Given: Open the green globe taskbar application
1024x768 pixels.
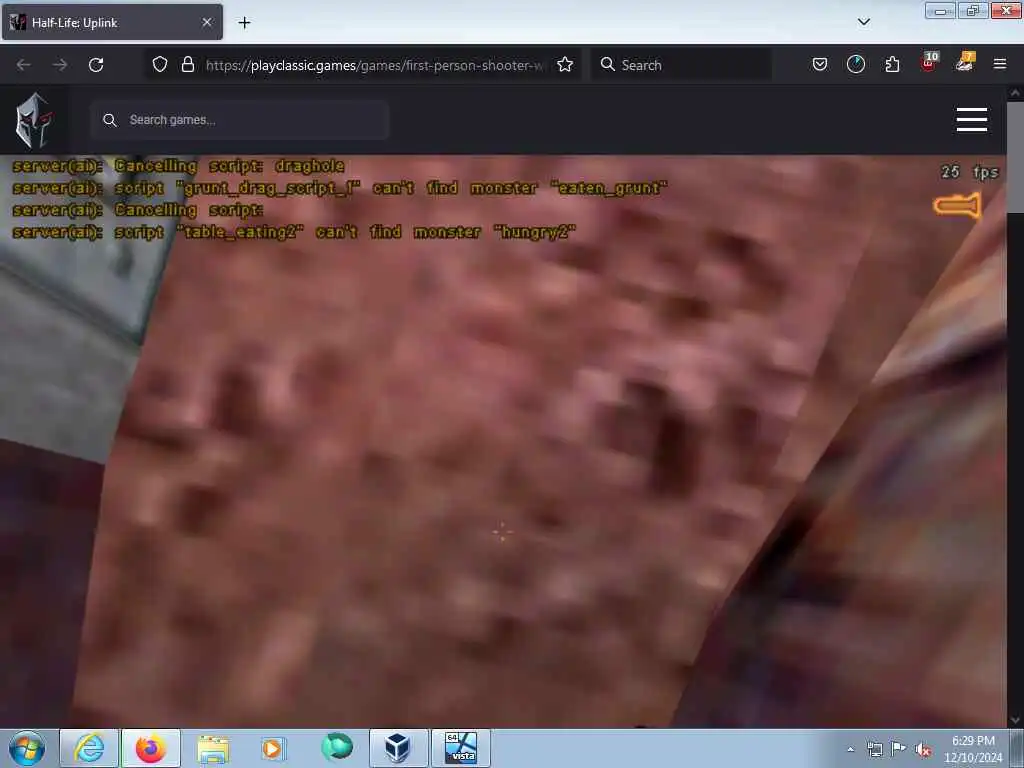Looking at the screenshot, I should tap(337, 747).
